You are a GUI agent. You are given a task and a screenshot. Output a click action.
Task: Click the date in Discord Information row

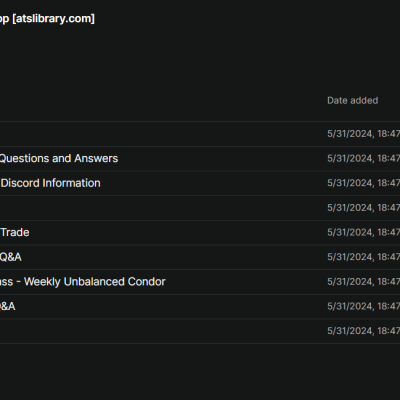pyautogui.click(x=363, y=183)
